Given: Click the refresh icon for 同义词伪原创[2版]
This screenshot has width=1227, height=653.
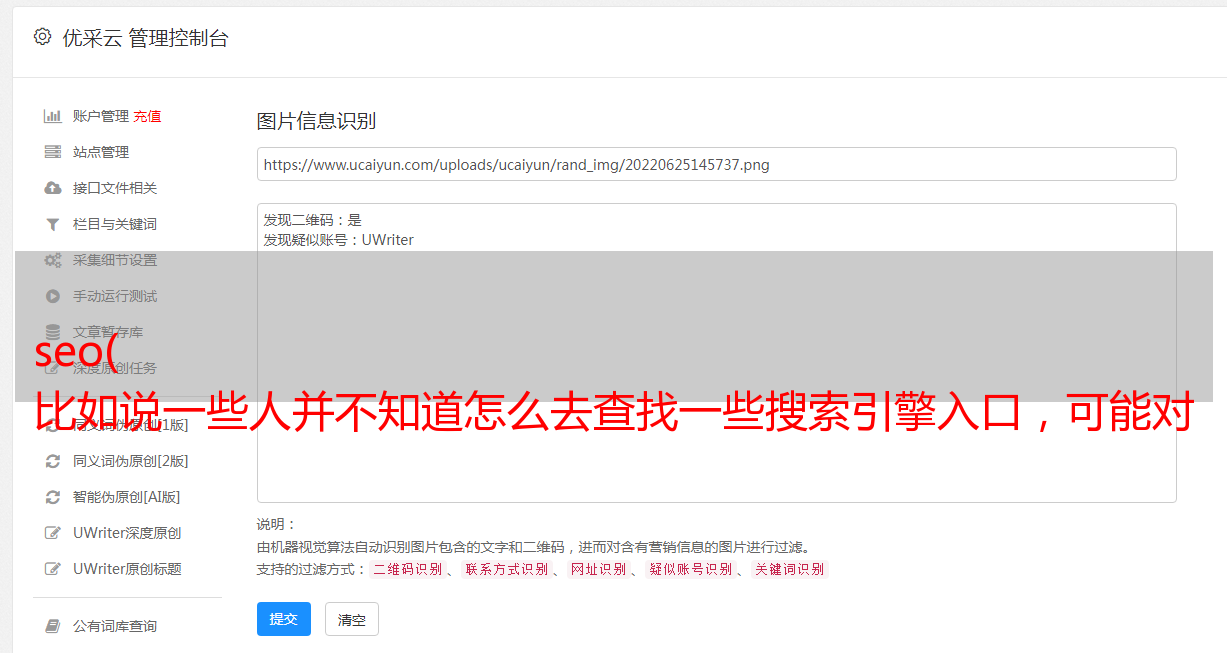Looking at the screenshot, I should click(53, 461).
